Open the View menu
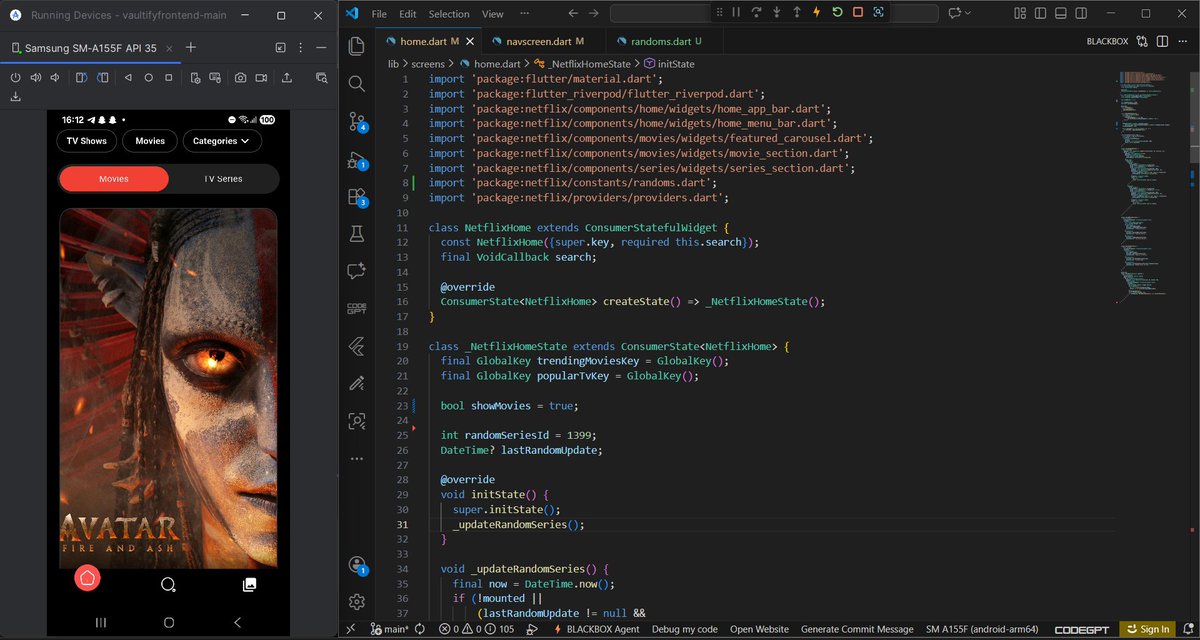1200x640 pixels. click(x=492, y=14)
